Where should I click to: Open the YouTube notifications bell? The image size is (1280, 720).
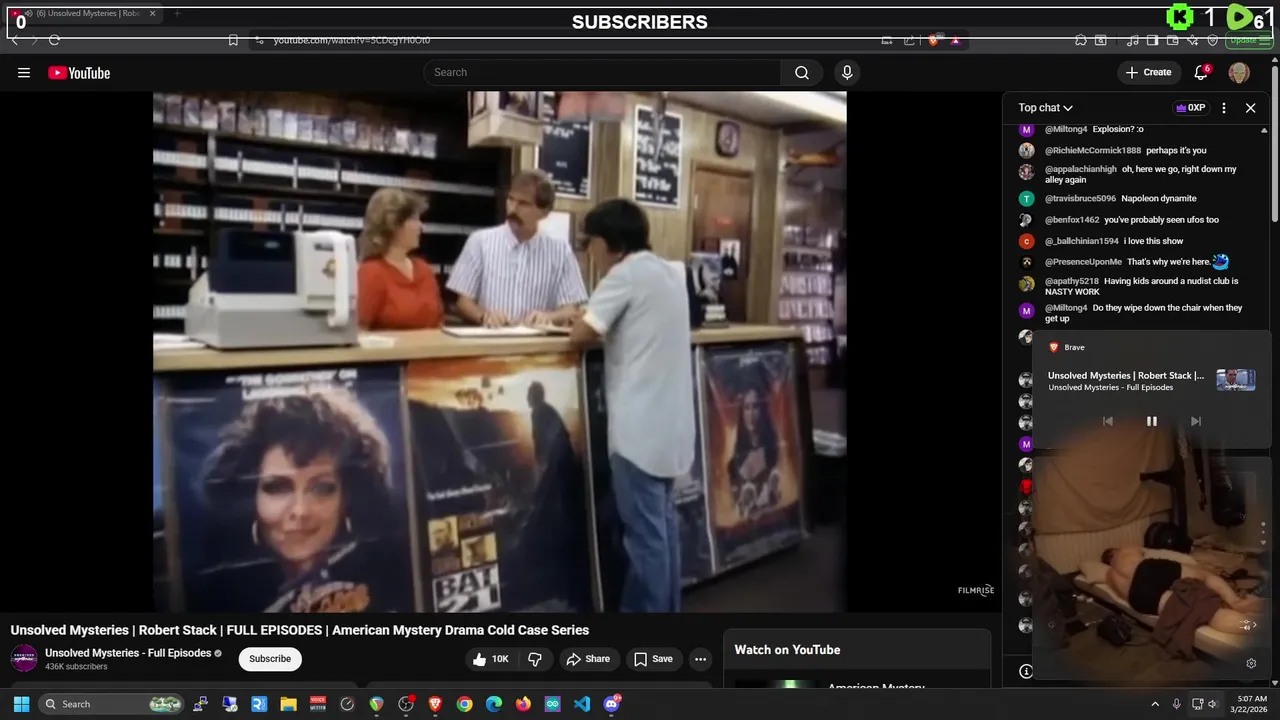[1201, 72]
